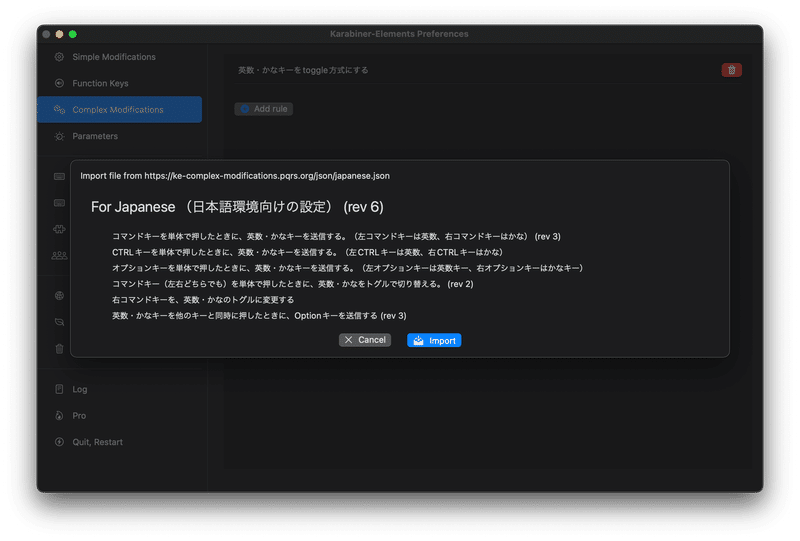800x541 pixels.
Task: Click the import URL text japanese.json
Action: pyautogui.click(x=235, y=176)
